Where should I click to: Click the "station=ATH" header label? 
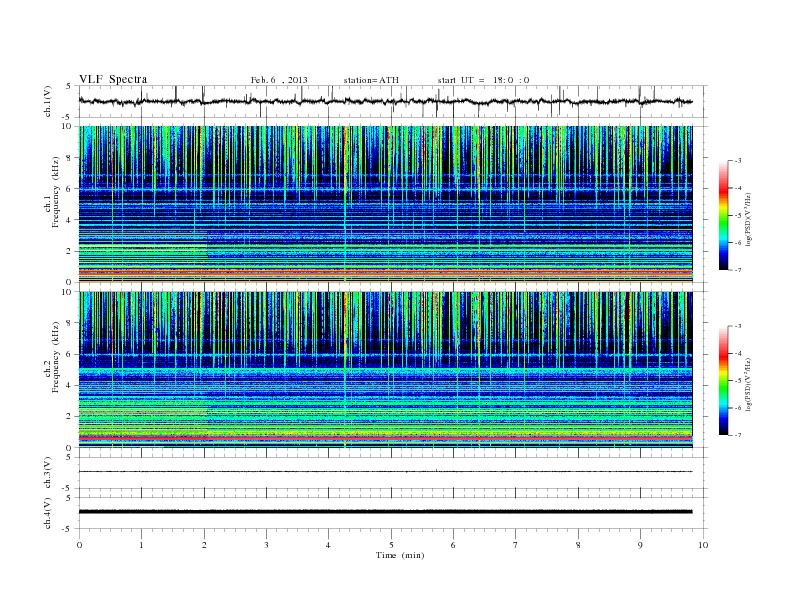point(371,80)
